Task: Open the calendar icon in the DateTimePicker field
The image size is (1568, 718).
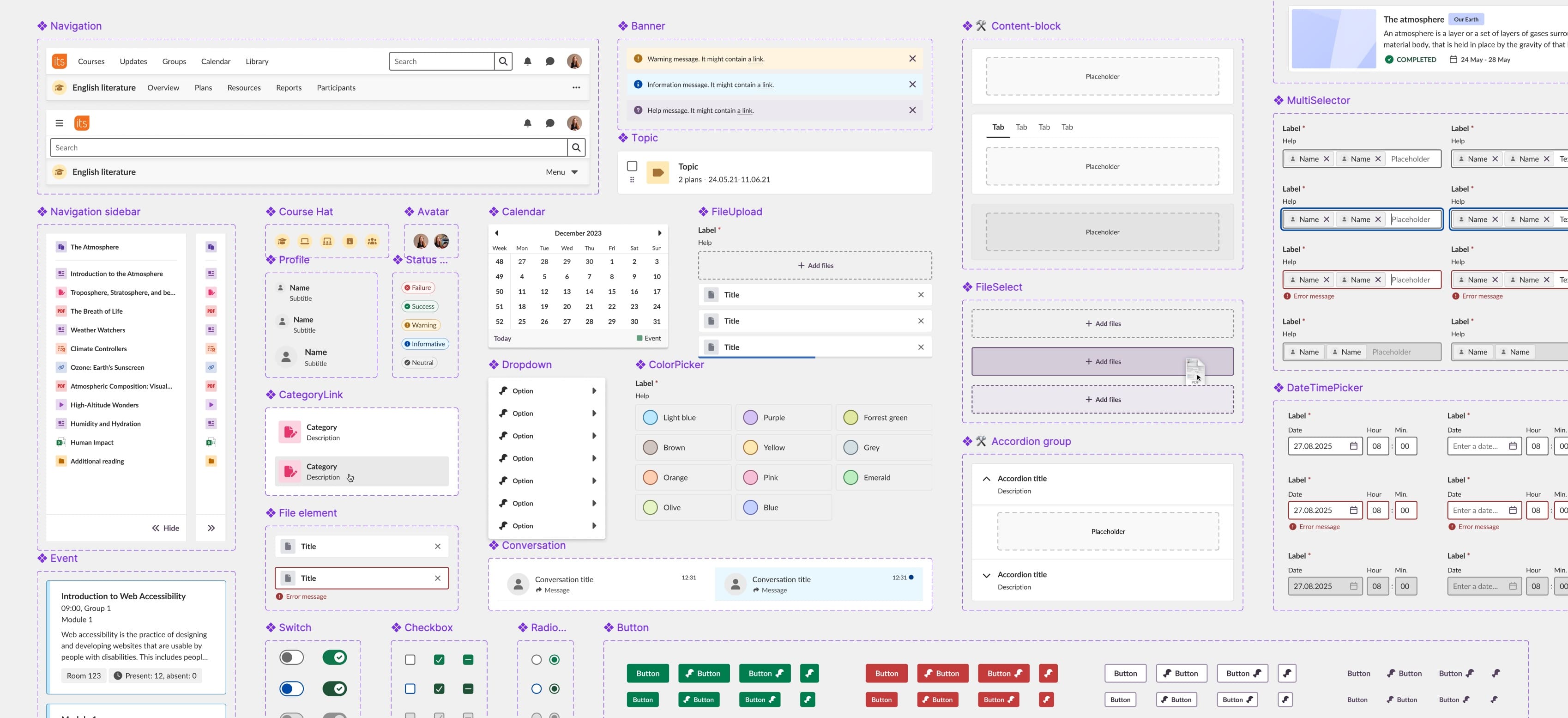Action: coord(1354,446)
